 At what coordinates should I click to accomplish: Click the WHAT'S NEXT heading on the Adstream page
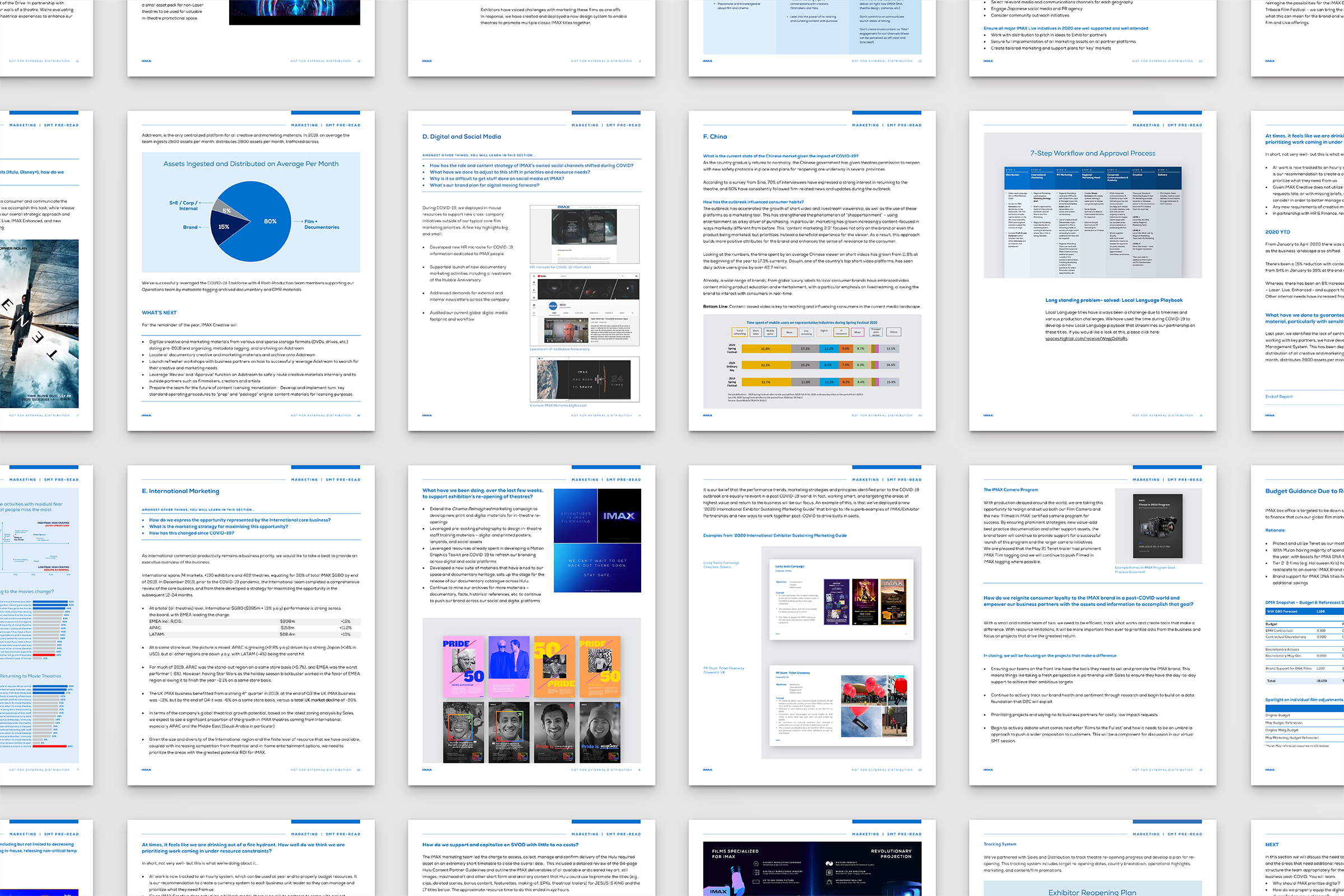pyautogui.click(x=159, y=312)
